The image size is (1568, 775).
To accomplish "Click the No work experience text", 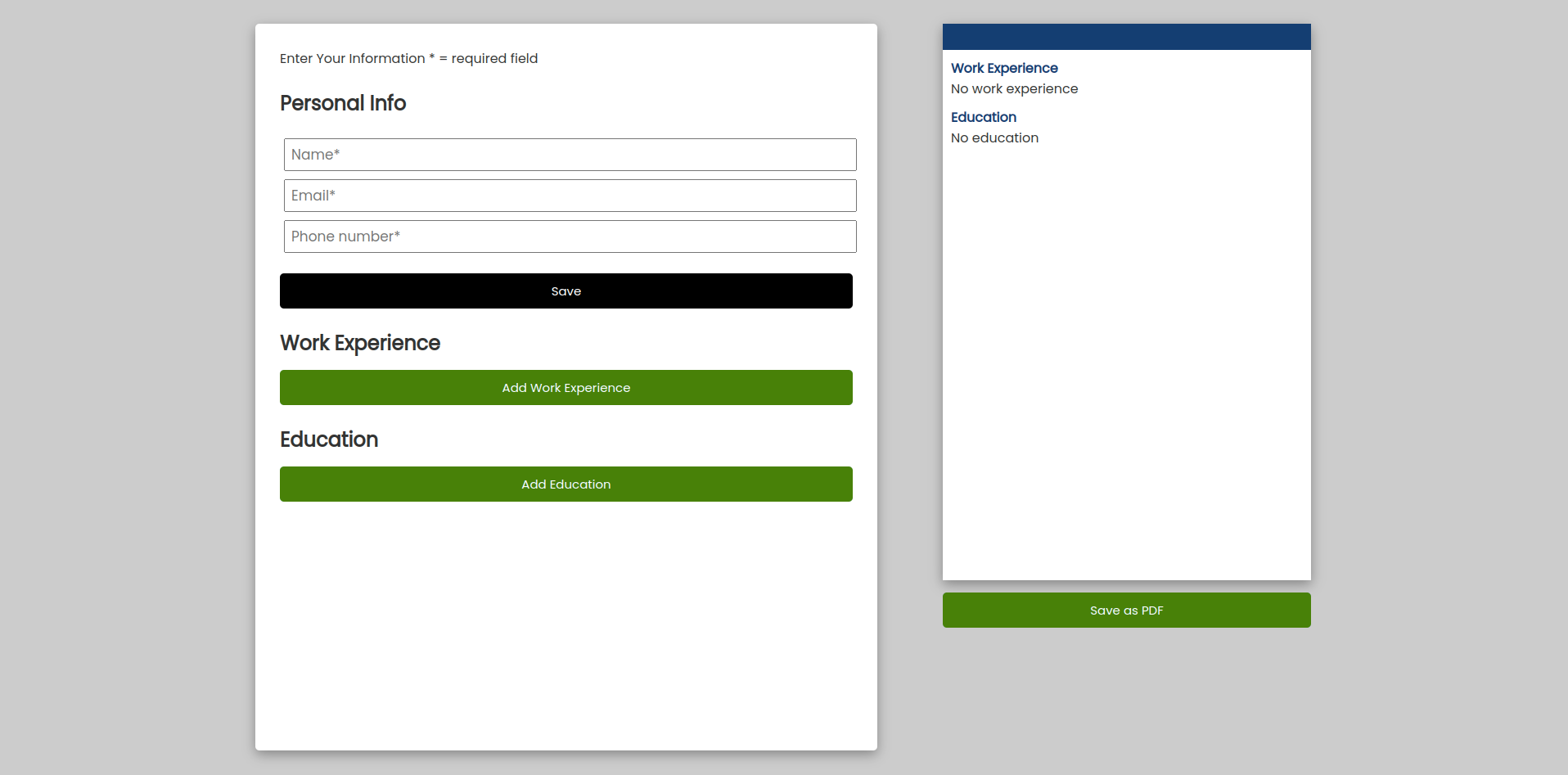I will click(1014, 88).
